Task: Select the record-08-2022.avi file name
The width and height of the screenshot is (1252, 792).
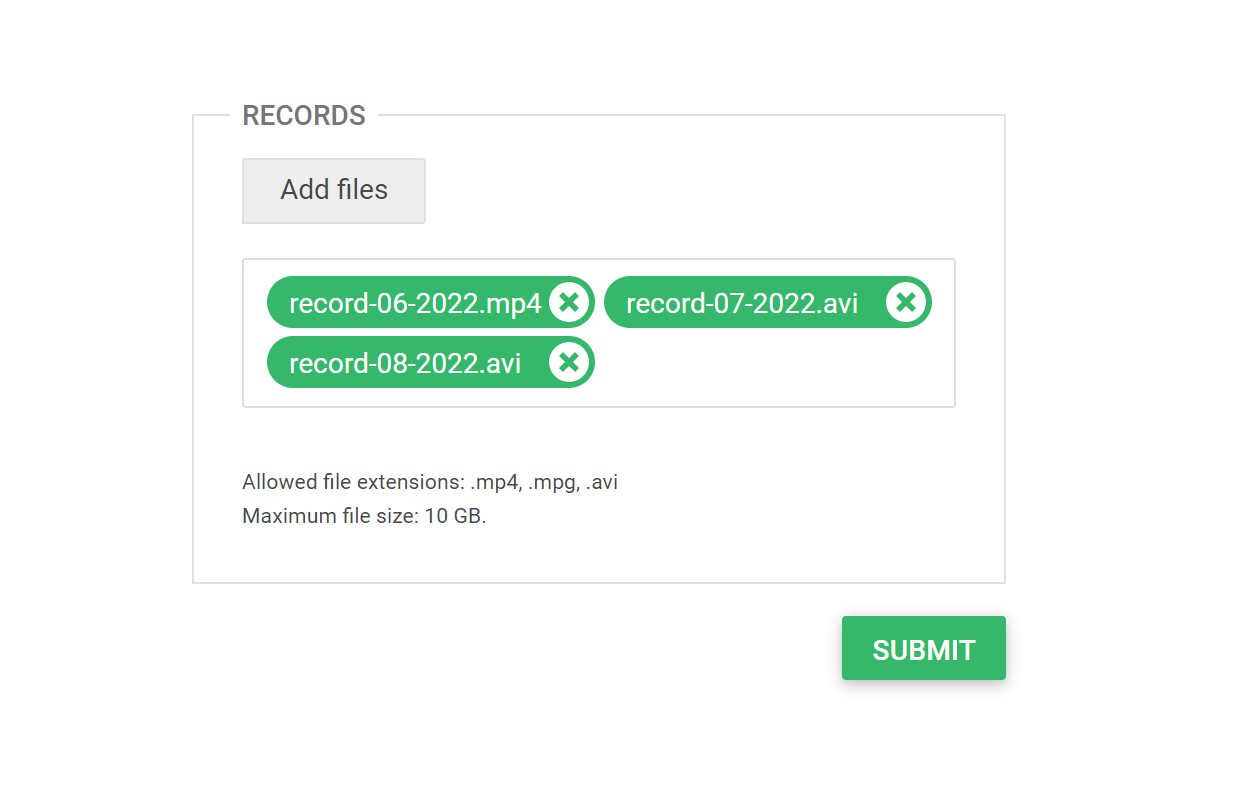Action: click(405, 363)
